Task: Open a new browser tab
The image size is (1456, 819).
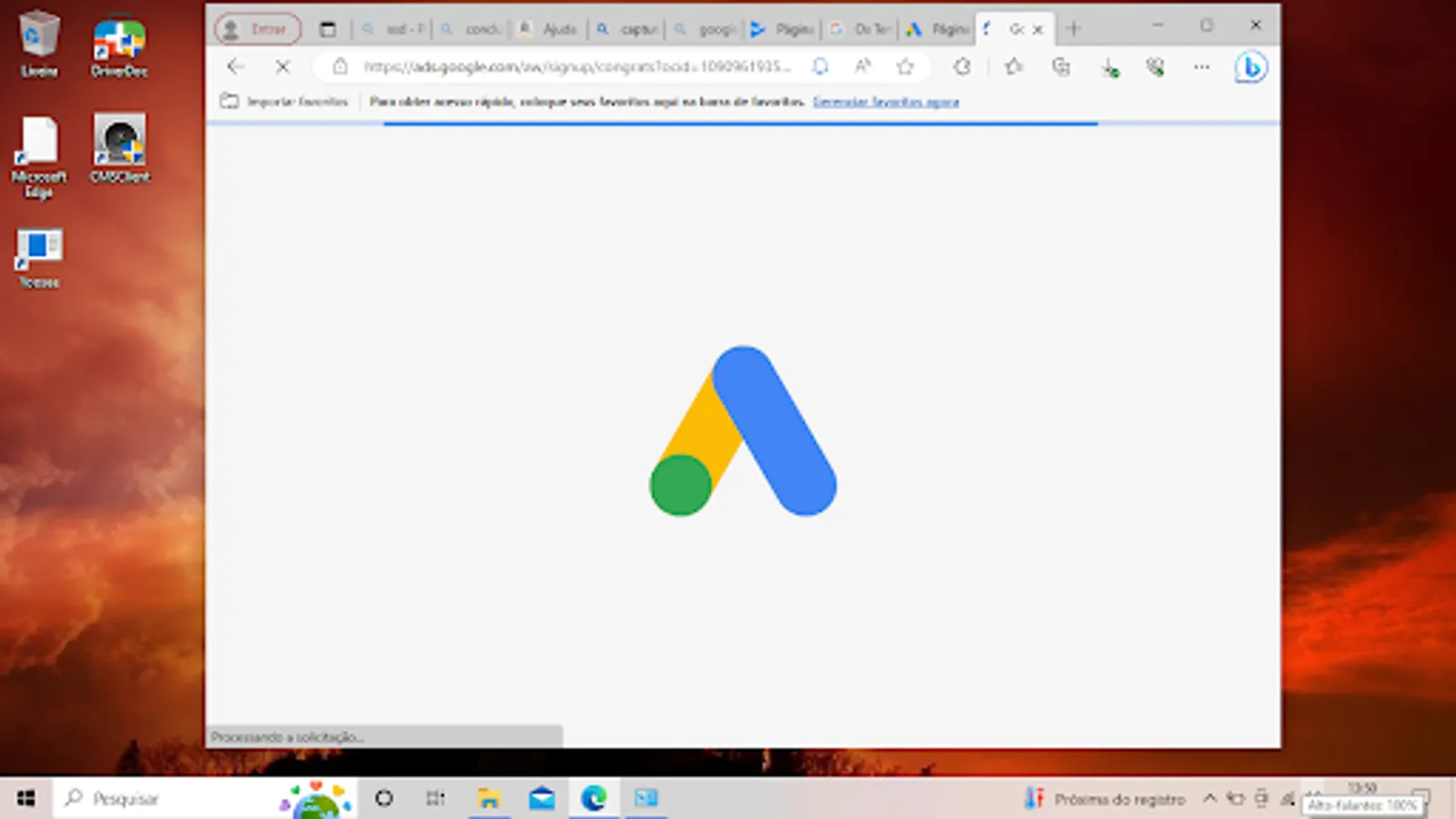Action: pyautogui.click(x=1074, y=29)
